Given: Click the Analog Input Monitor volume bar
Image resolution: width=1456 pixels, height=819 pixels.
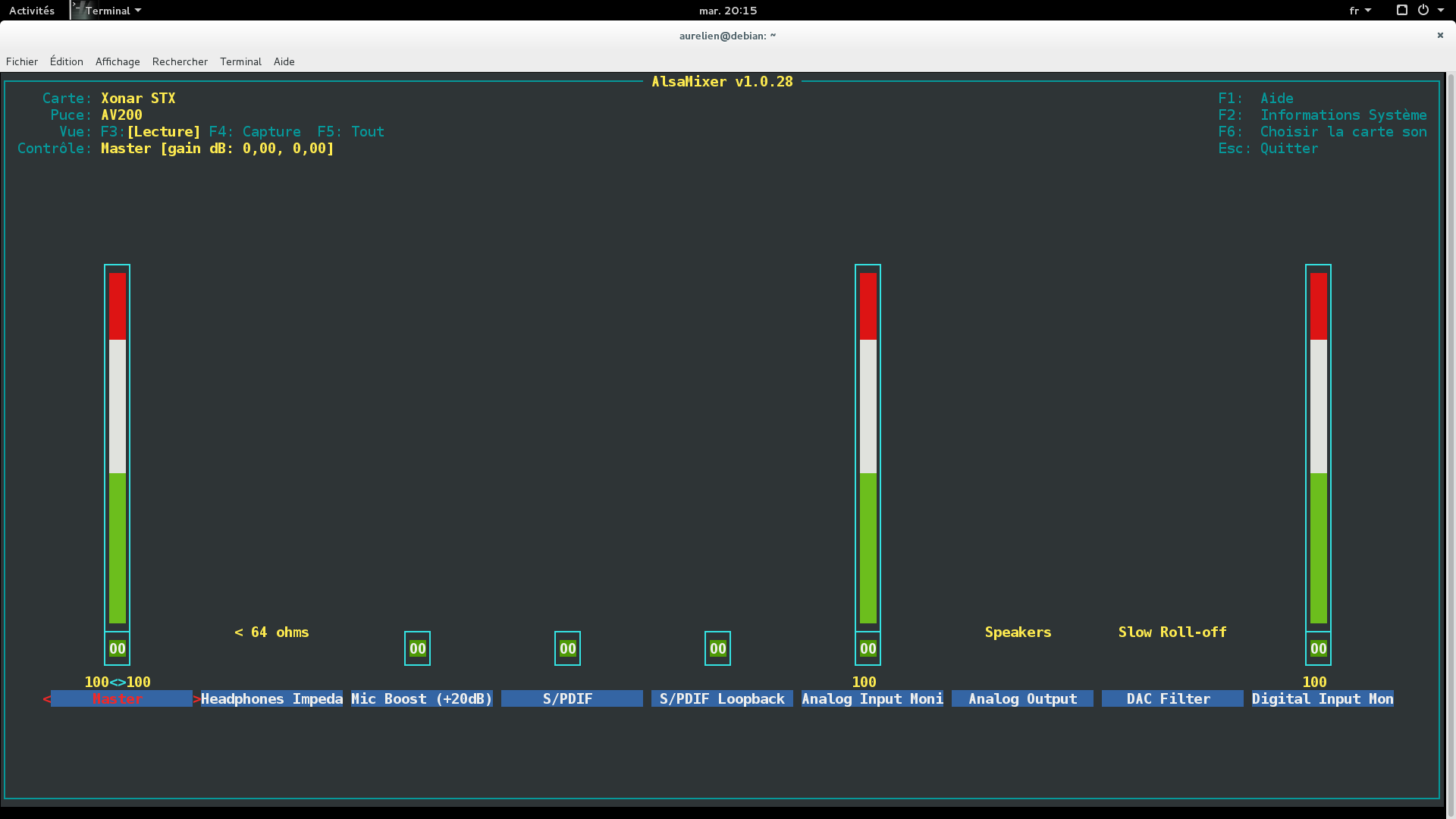Looking at the screenshot, I should (x=868, y=447).
